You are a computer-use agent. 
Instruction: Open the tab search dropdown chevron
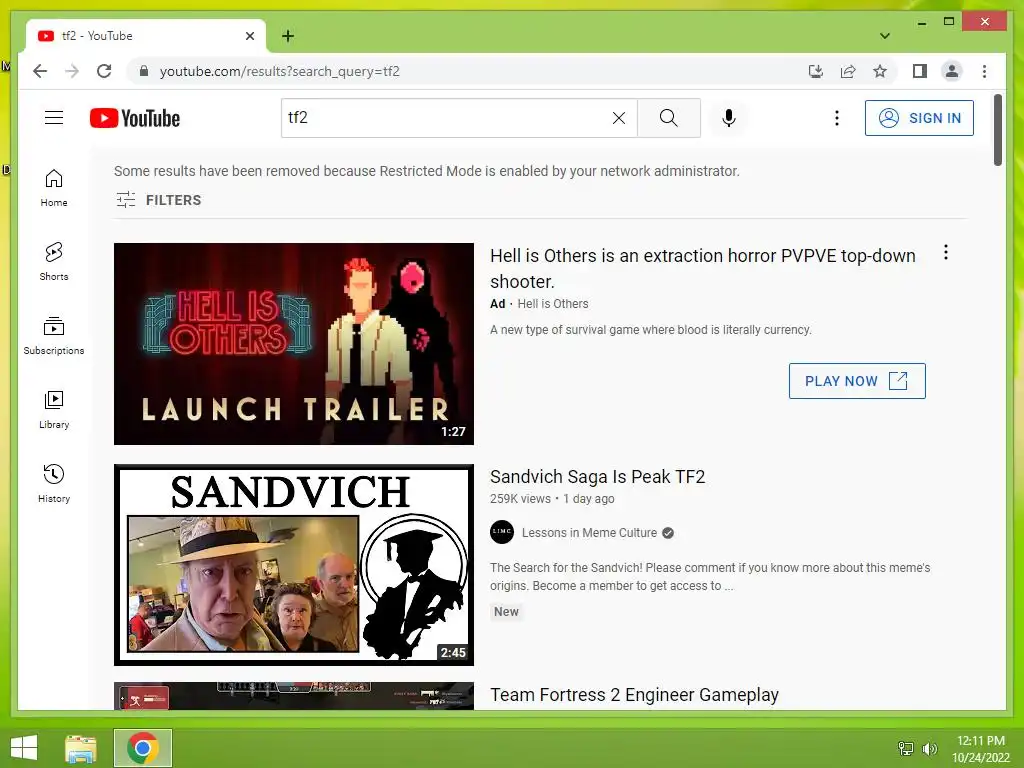pos(884,36)
